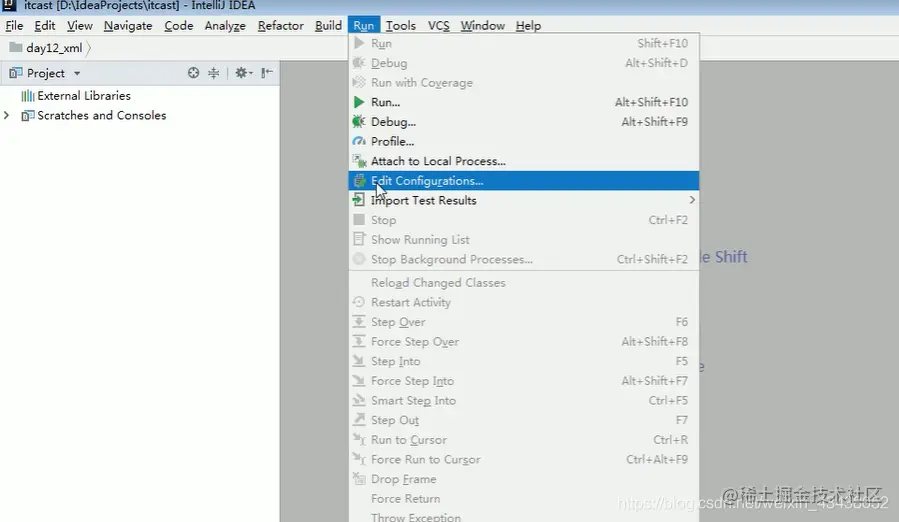Click Step Out entry
This screenshot has width=899, height=522.
[523, 420]
